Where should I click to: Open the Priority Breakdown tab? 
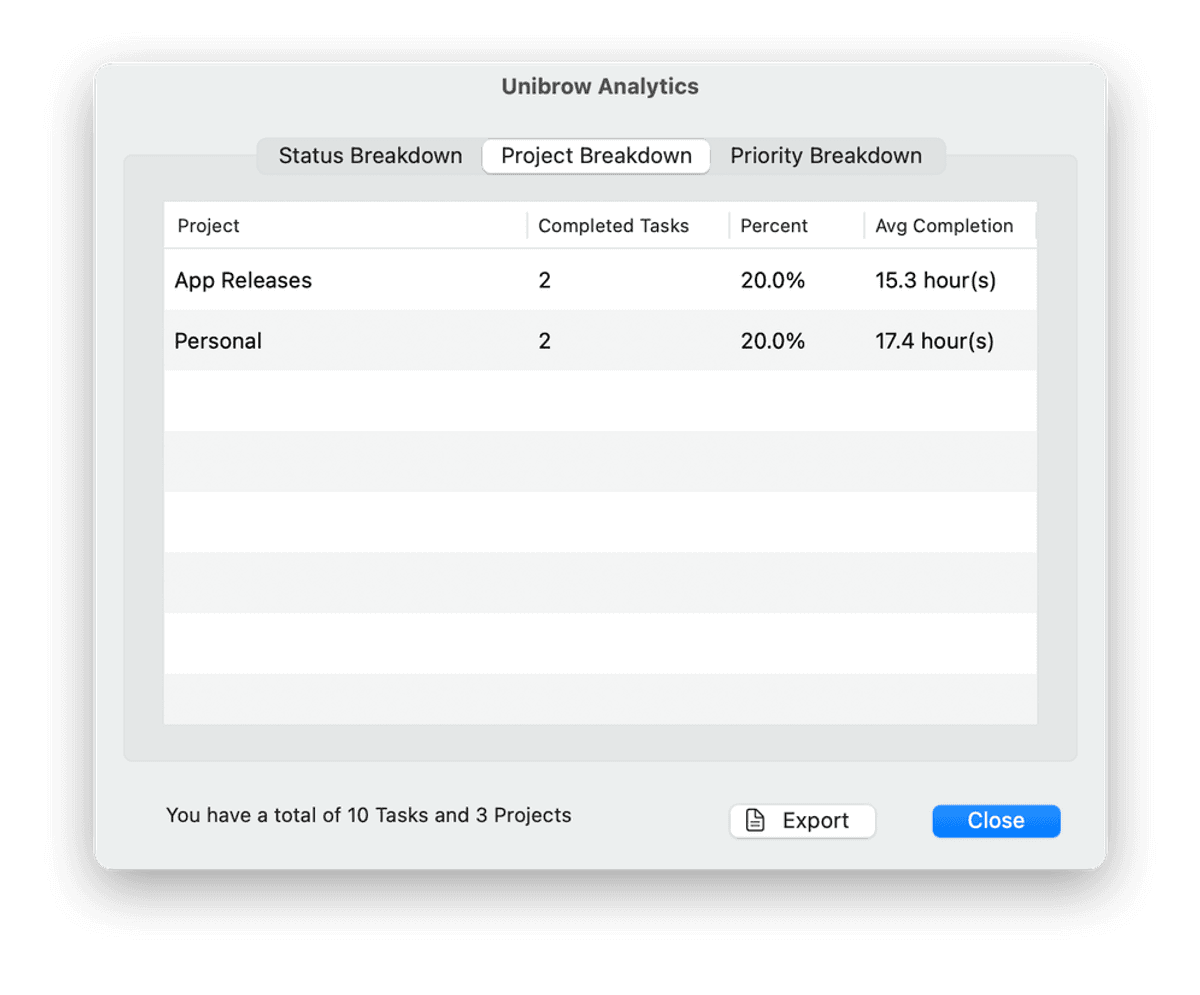point(826,156)
